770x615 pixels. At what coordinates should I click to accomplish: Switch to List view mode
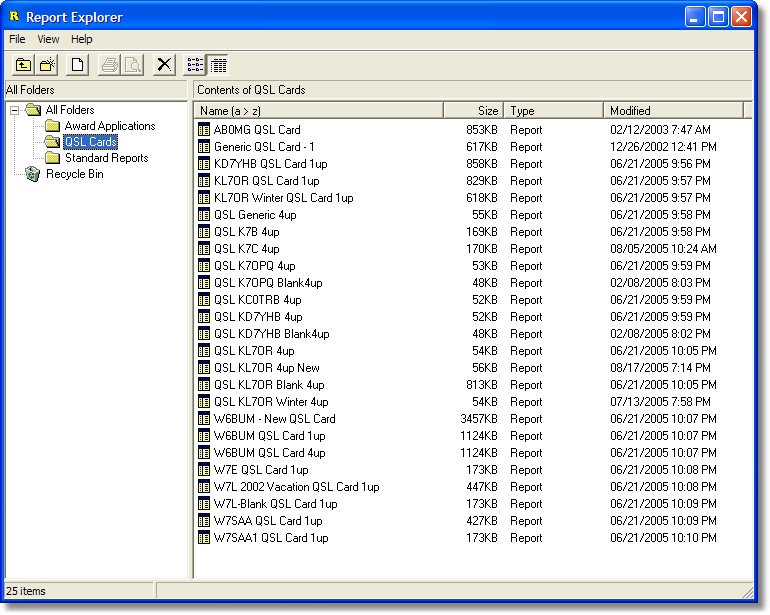196,65
